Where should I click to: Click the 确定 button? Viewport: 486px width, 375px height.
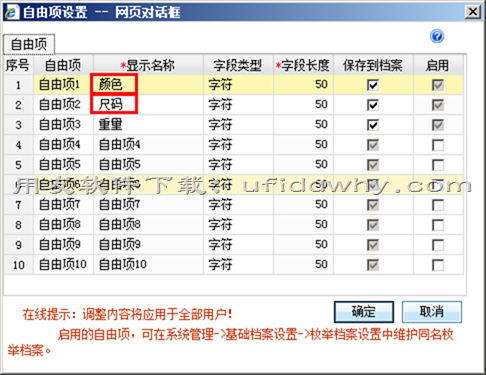click(364, 312)
